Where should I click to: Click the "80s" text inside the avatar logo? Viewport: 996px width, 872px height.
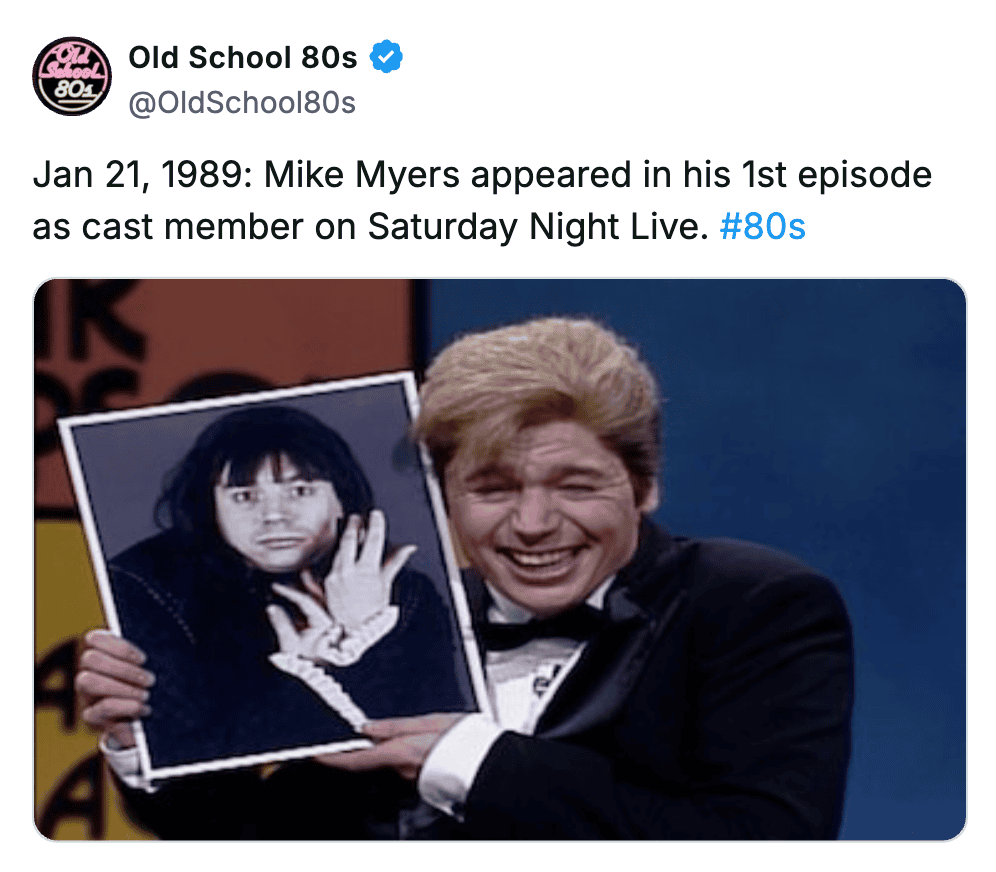[72, 90]
